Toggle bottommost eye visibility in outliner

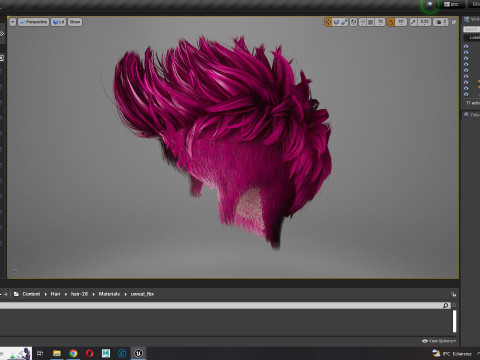(466, 94)
